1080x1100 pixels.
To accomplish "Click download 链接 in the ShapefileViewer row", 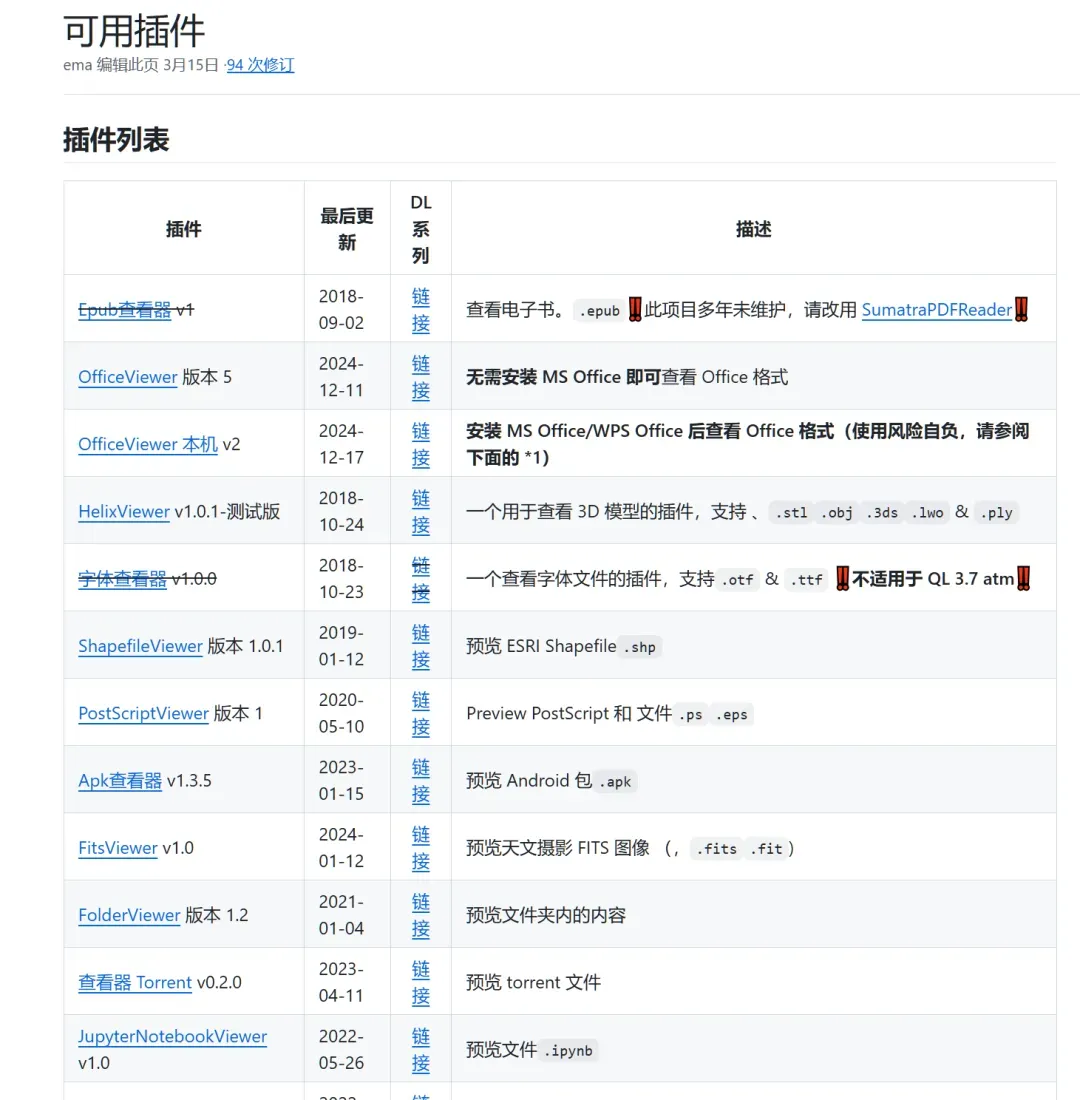I will tap(420, 646).
